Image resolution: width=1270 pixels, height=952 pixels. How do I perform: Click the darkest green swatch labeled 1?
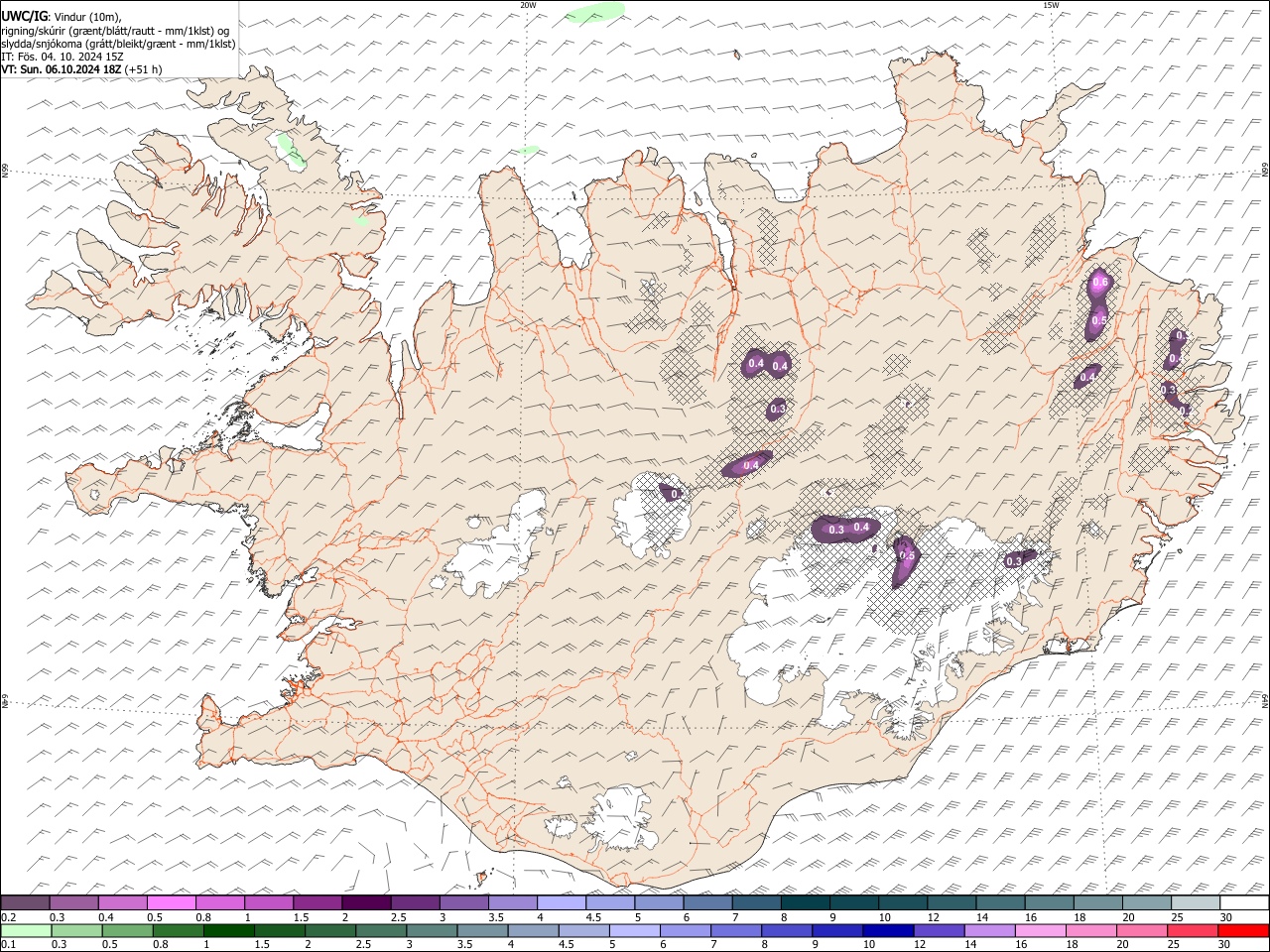click(228, 930)
